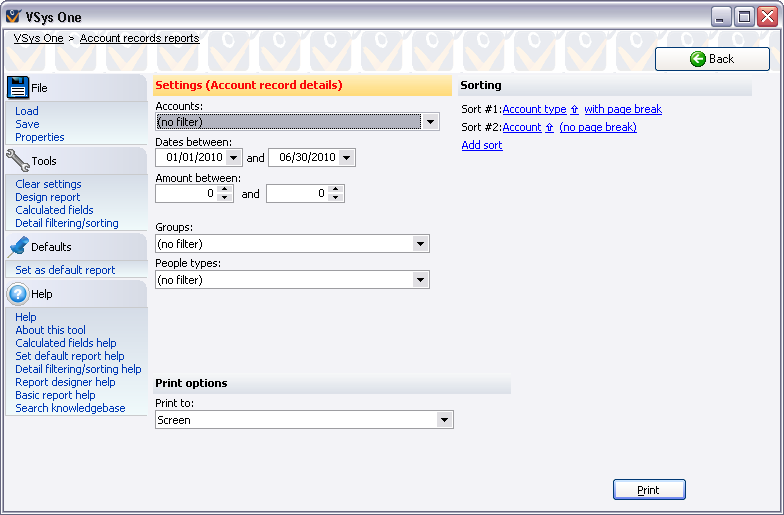Expand the People types filter dropdown
Image resolution: width=784 pixels, height=515 pixels.
[420, 280]
